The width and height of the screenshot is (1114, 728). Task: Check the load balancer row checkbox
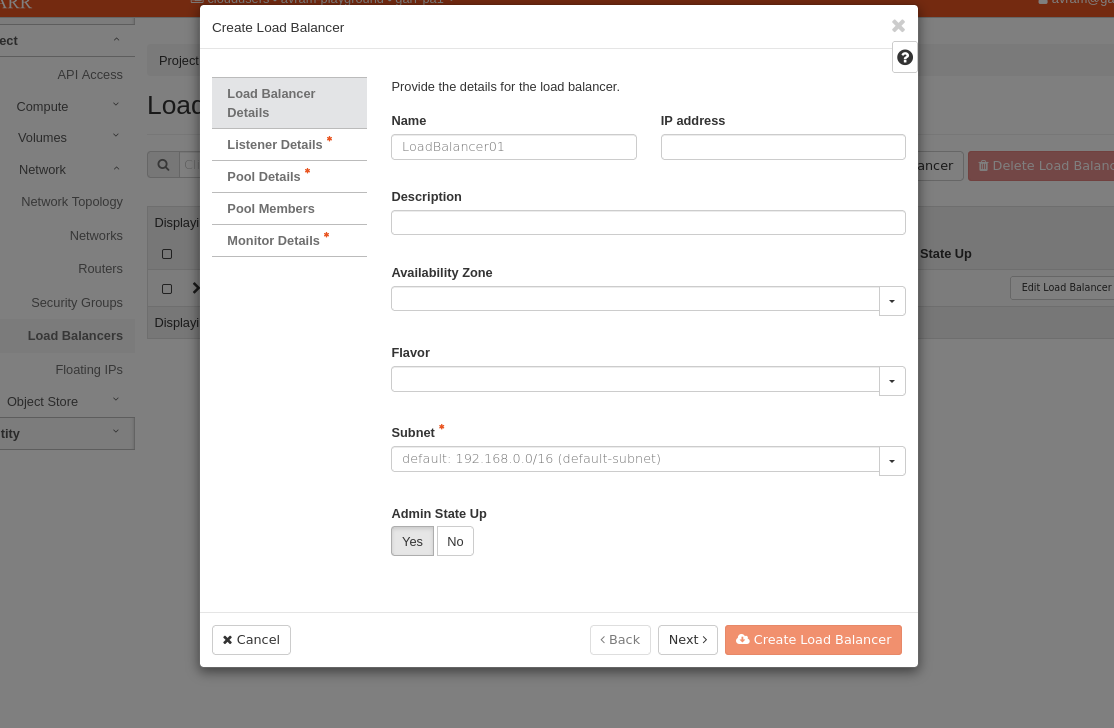click(167, 289)
